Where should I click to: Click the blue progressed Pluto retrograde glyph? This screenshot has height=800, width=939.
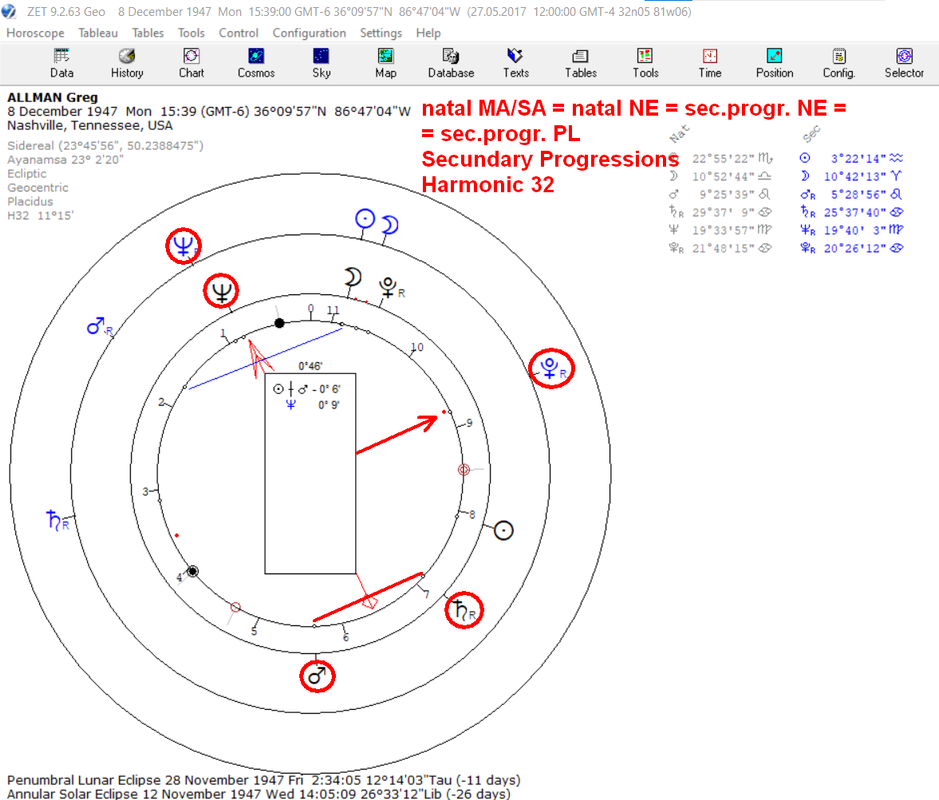tap(552, 368)
